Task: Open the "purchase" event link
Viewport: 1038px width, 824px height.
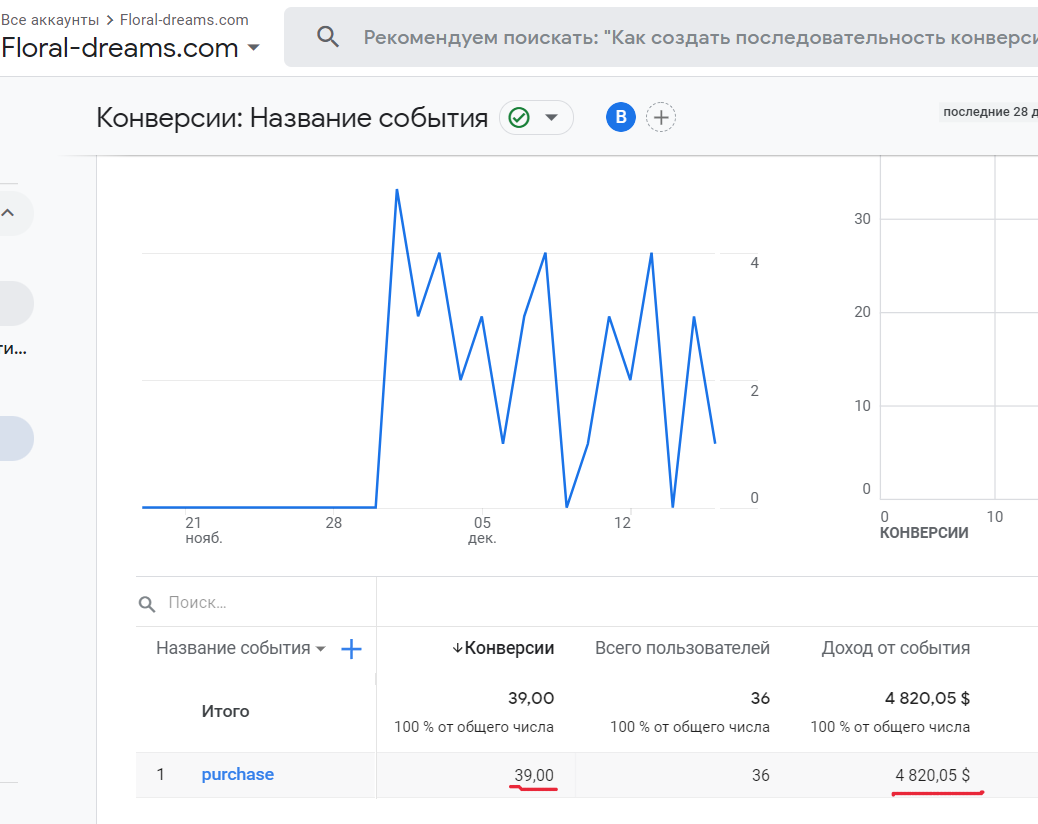Action: 237,774
